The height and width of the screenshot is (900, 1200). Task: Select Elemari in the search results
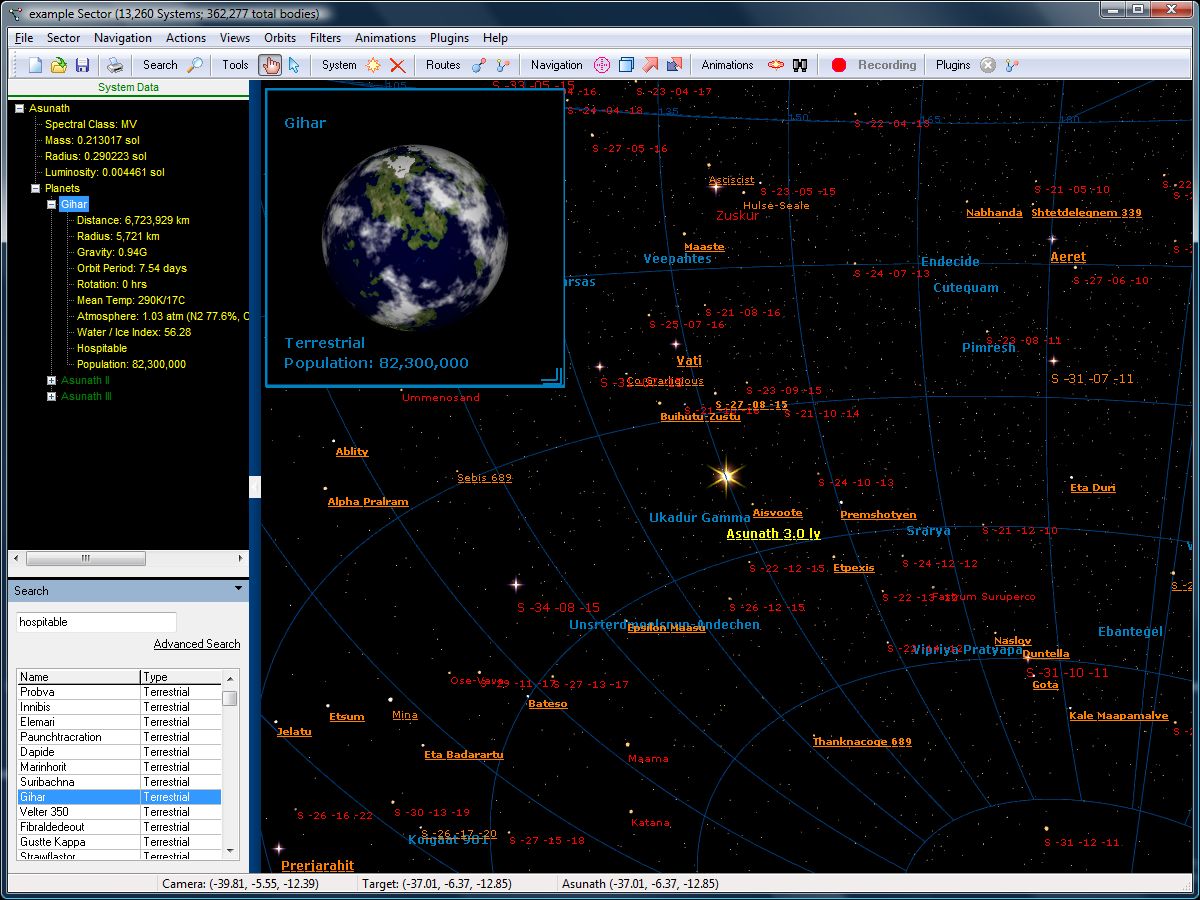point(119,722)
